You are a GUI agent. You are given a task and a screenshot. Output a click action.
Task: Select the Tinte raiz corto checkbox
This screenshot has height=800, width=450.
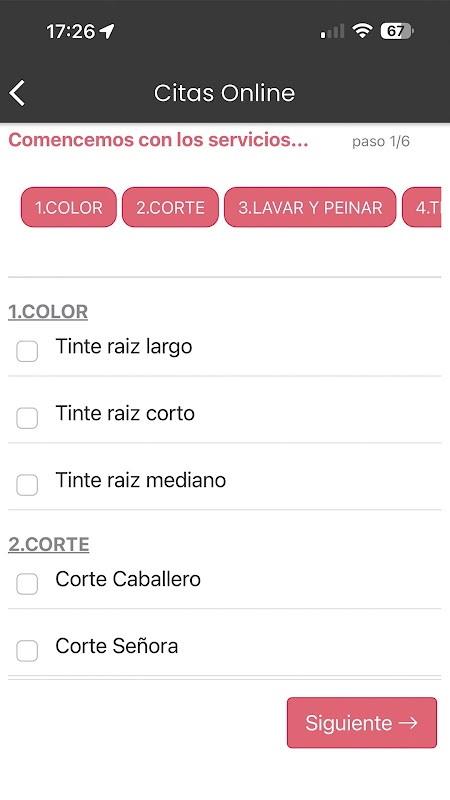click(27, 418)
